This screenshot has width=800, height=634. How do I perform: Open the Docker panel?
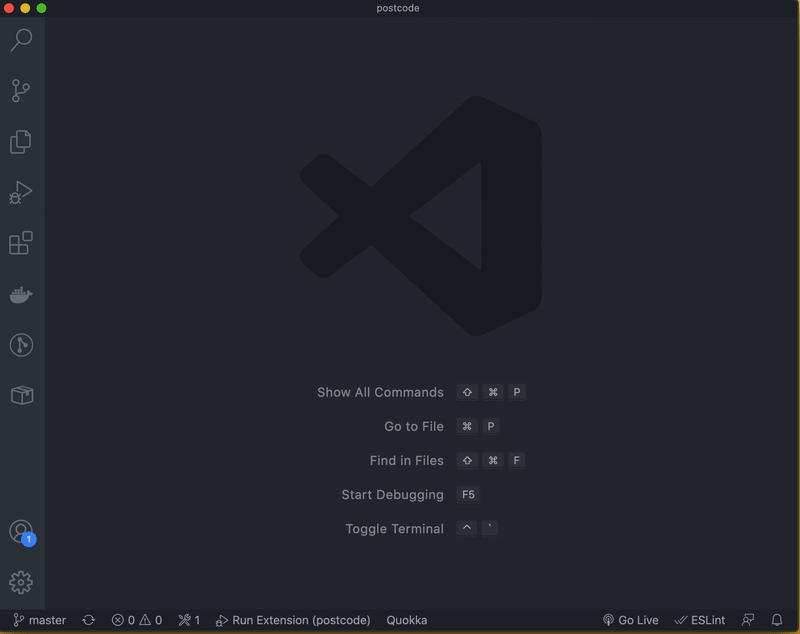[x=21, y=295]
